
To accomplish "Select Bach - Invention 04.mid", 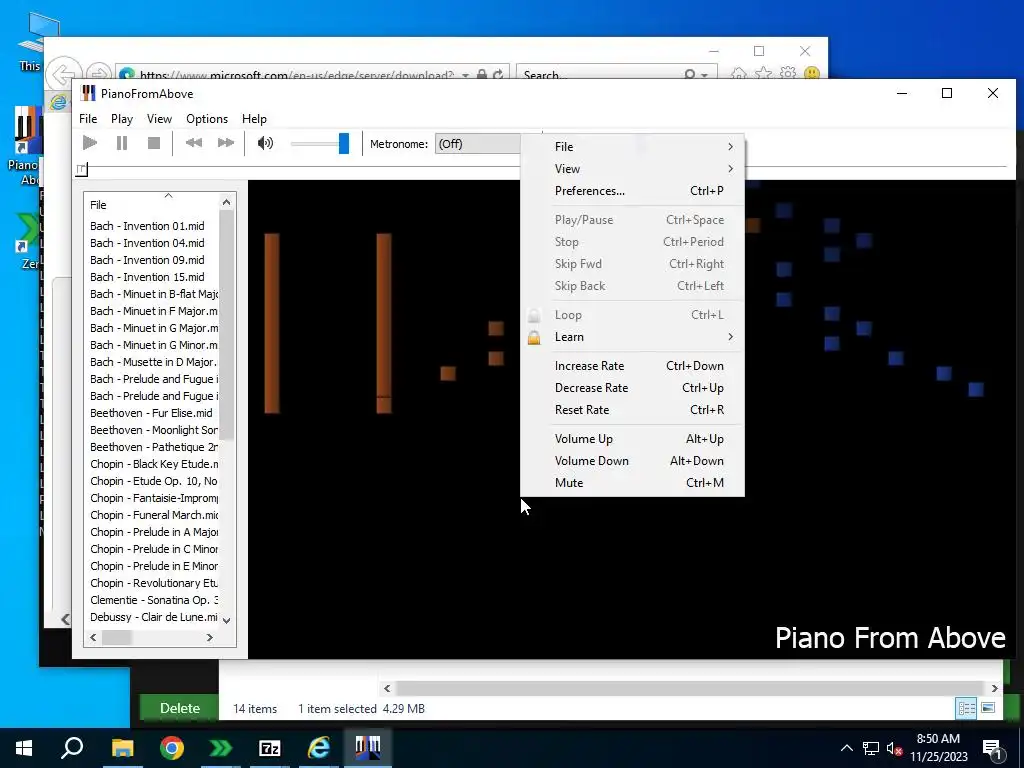I will [147, 243].
